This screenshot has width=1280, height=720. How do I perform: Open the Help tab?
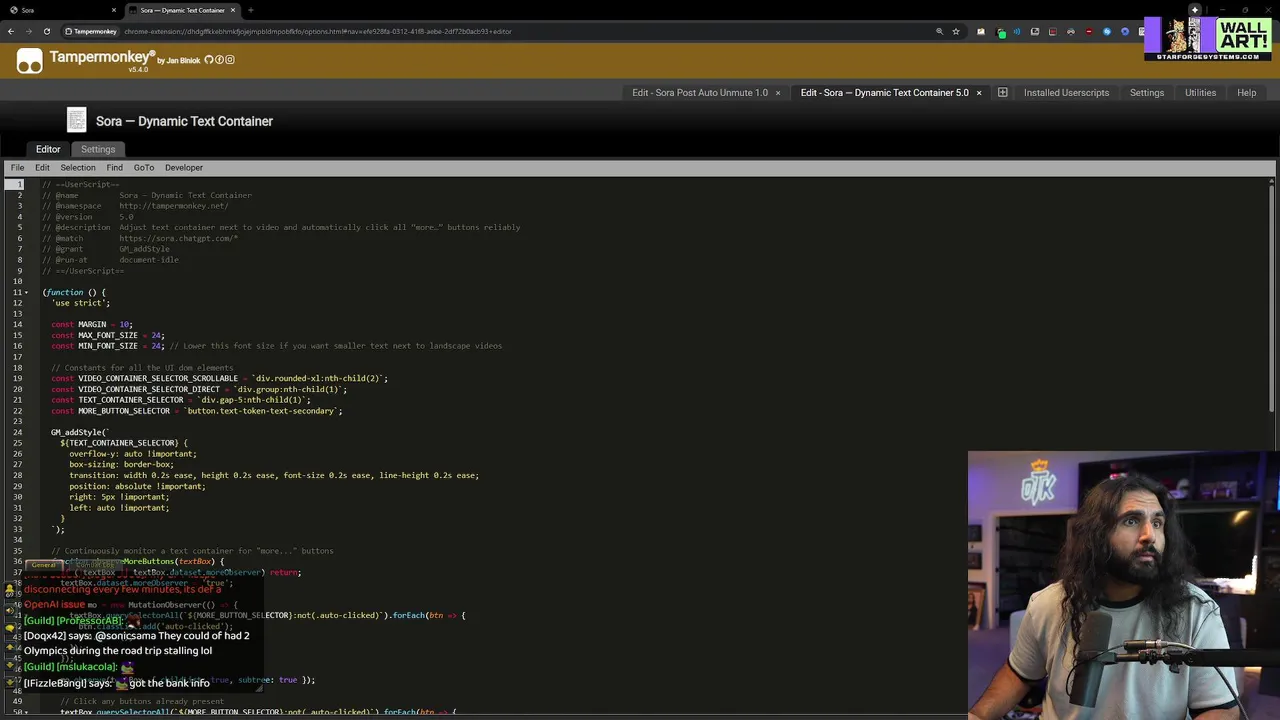coord(1246,93)
